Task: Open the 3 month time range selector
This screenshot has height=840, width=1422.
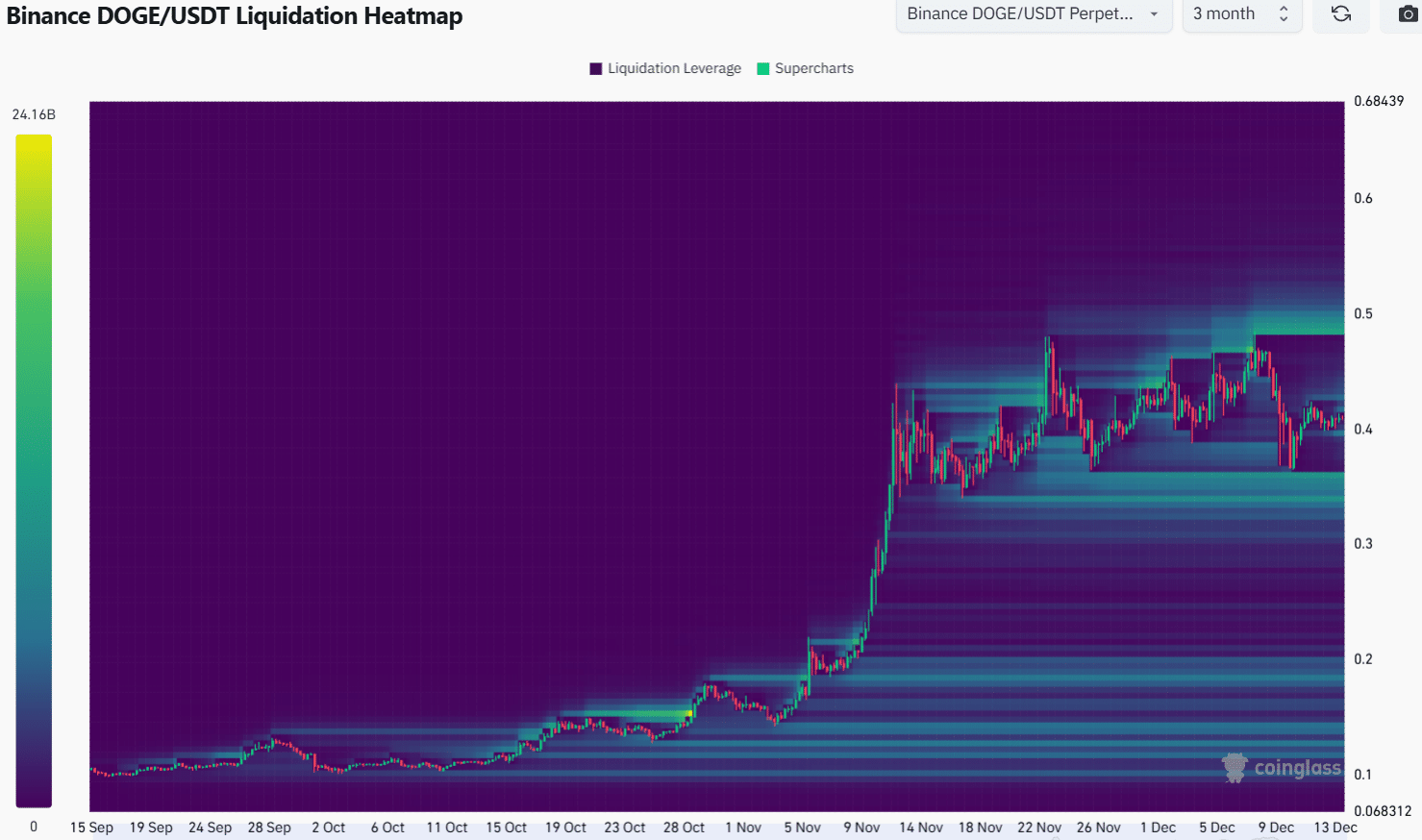Action: (x=1241, y=13)
